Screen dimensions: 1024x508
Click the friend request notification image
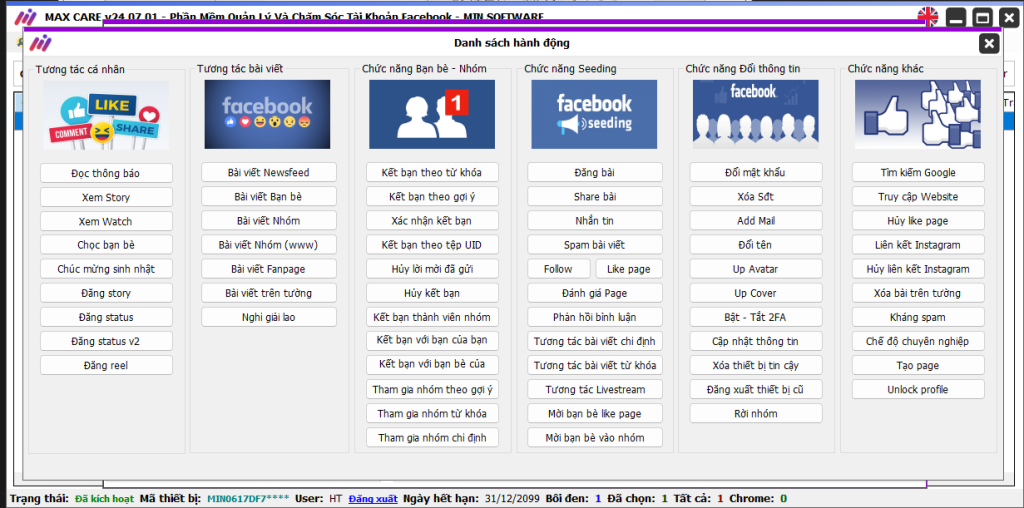point(432,114)
